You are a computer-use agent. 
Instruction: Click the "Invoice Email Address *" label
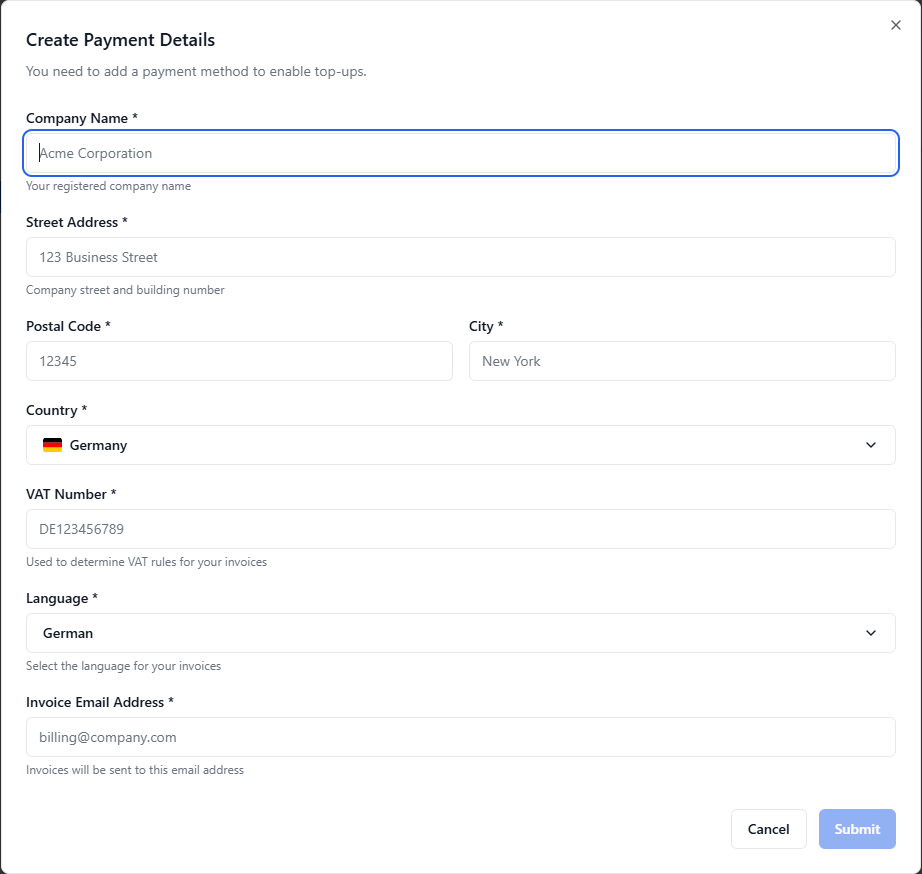click(x=100, y=702)
